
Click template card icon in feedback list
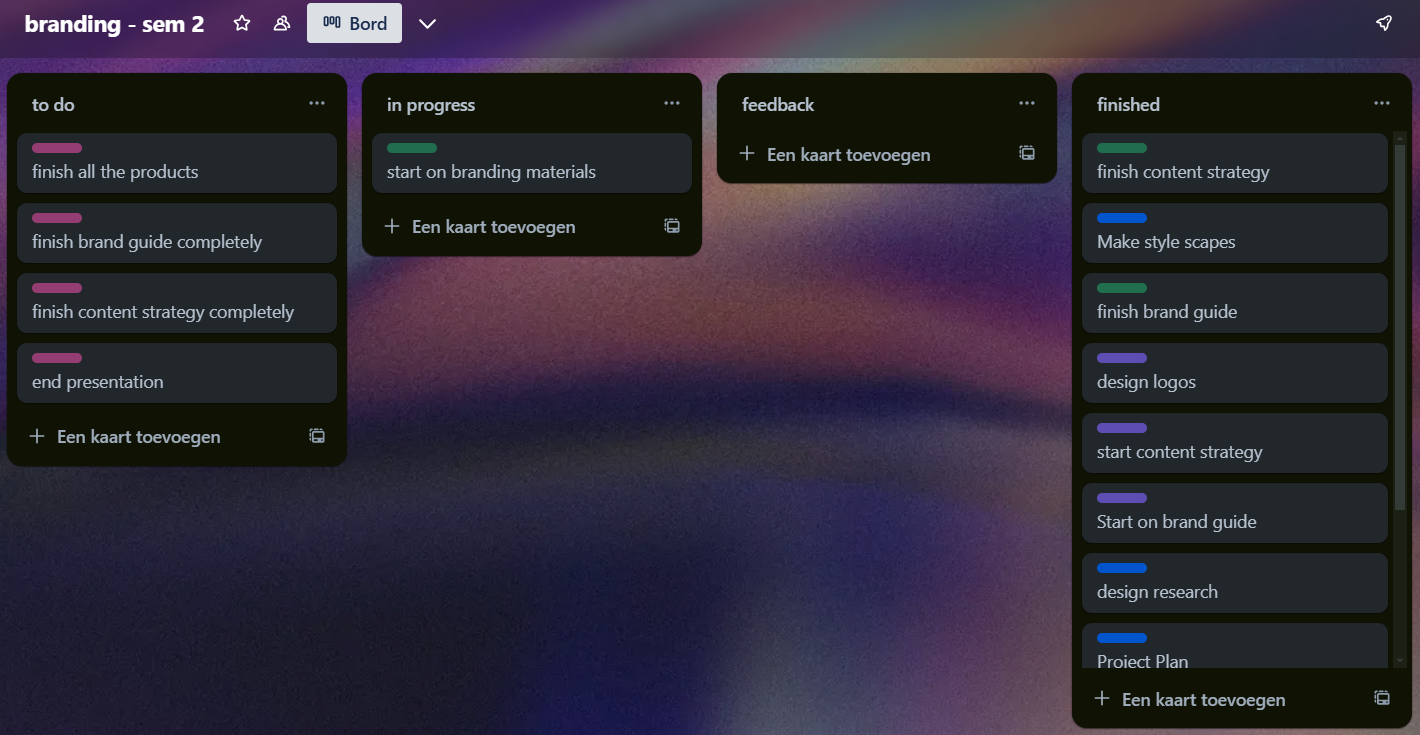point(1027,154)
